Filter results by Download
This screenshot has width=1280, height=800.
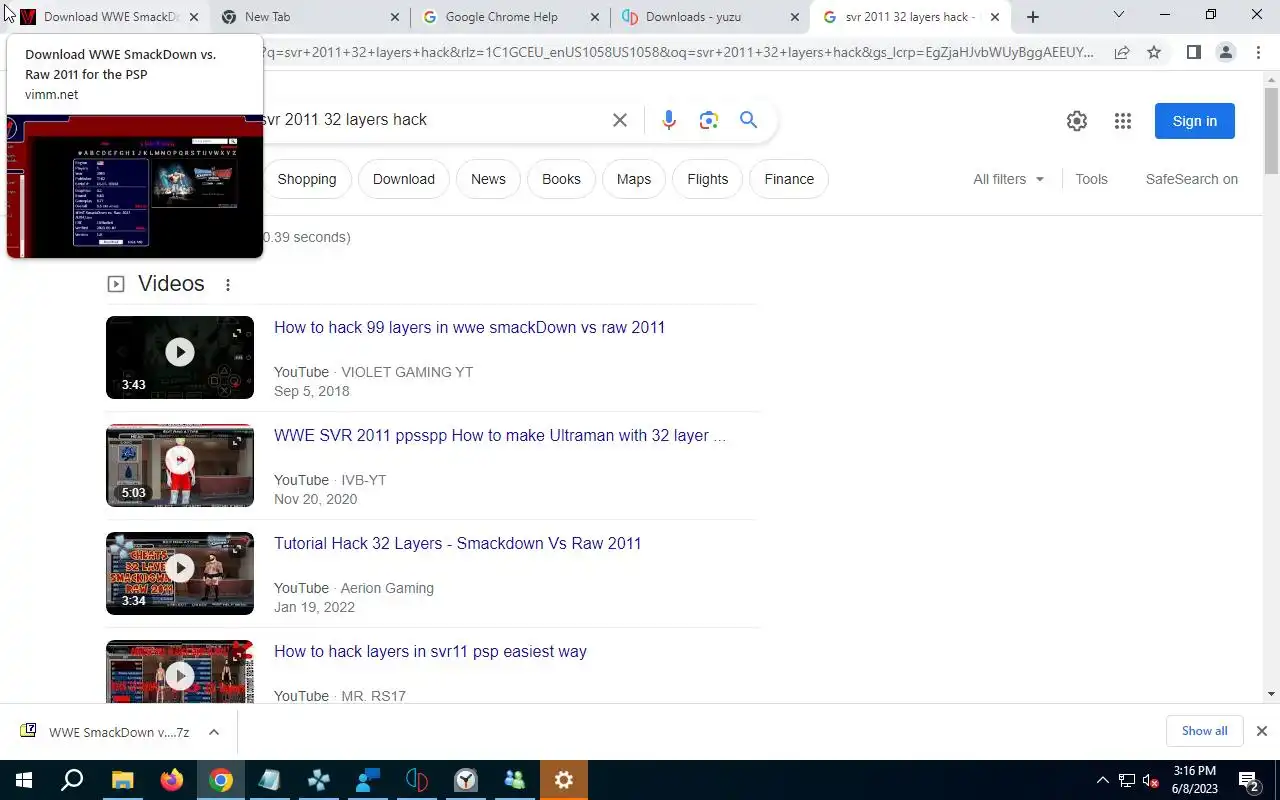[404, 179]
